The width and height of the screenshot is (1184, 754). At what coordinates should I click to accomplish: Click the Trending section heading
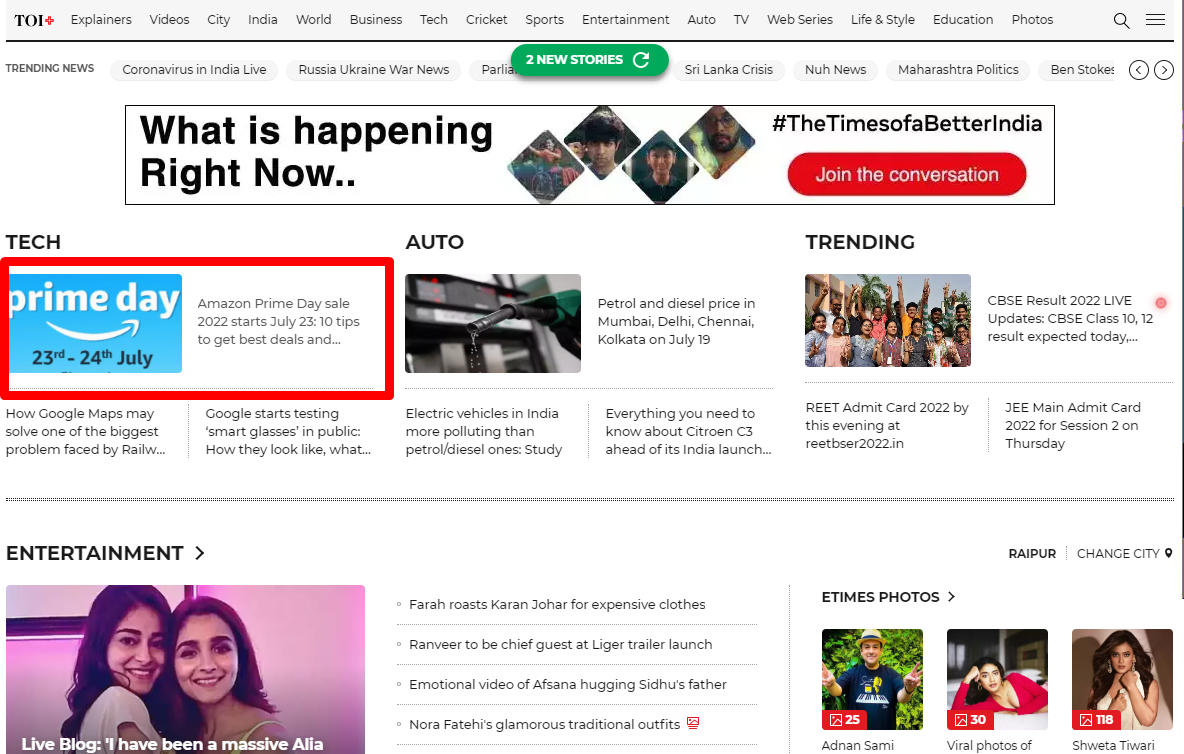pyautogui.click(x=860, y=242)
